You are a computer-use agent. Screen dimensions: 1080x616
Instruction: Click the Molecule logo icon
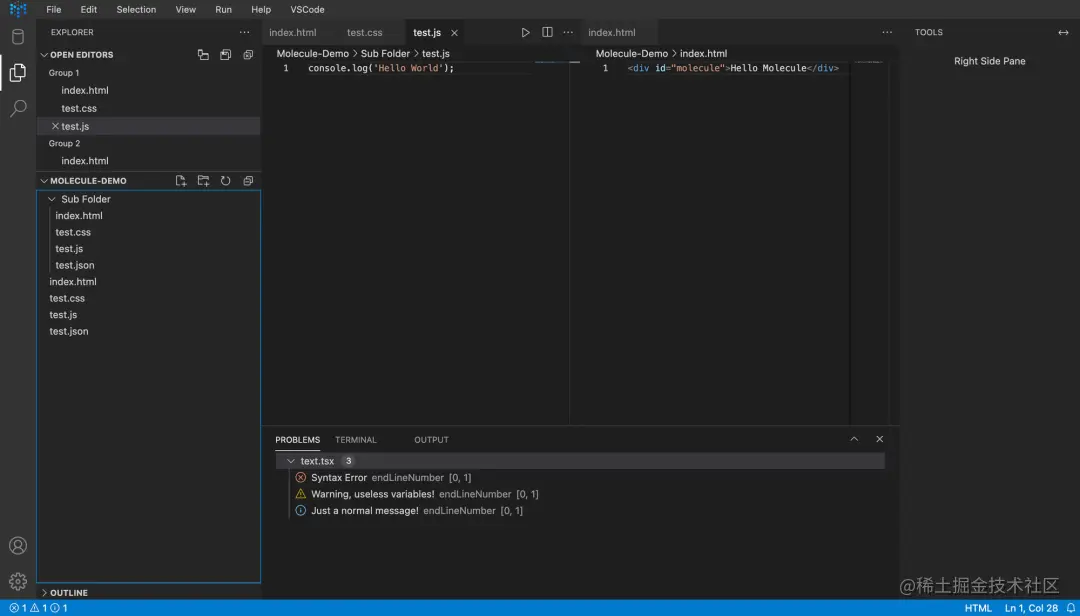pyautogui.click(x=18, y=10)
